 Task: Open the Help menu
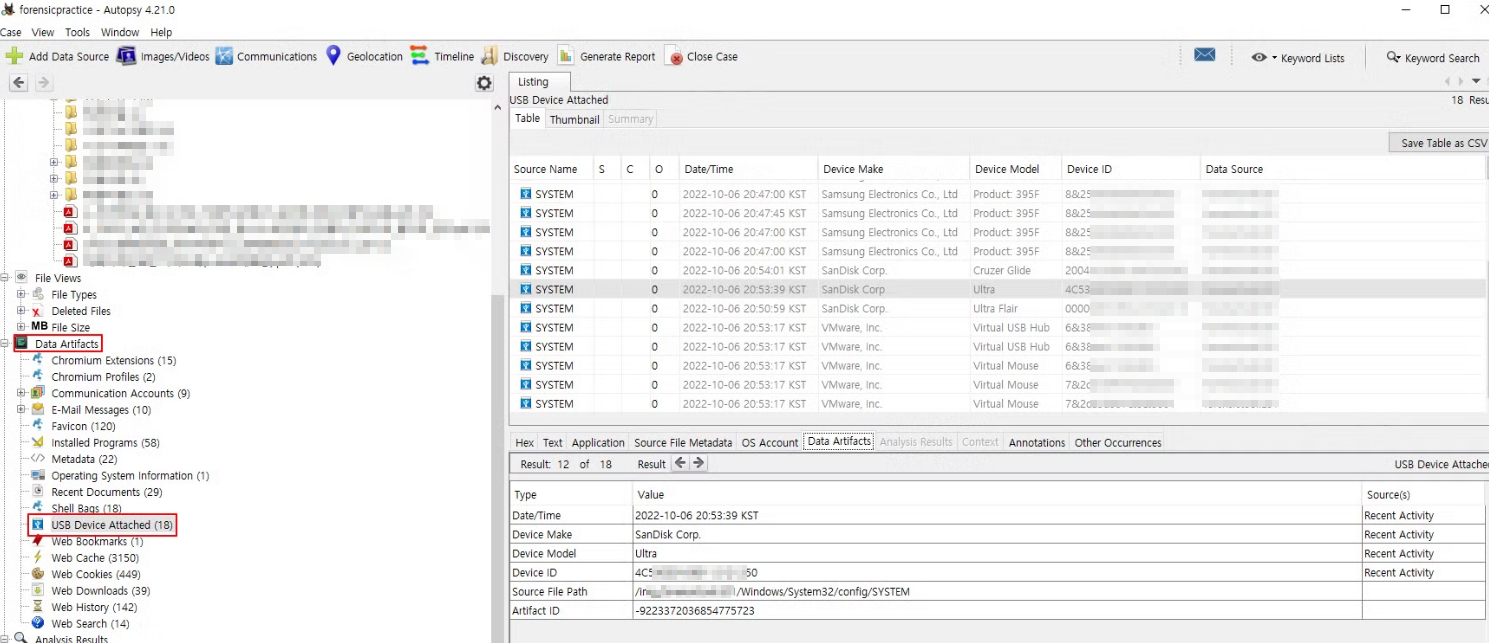(x=161, y=33)
